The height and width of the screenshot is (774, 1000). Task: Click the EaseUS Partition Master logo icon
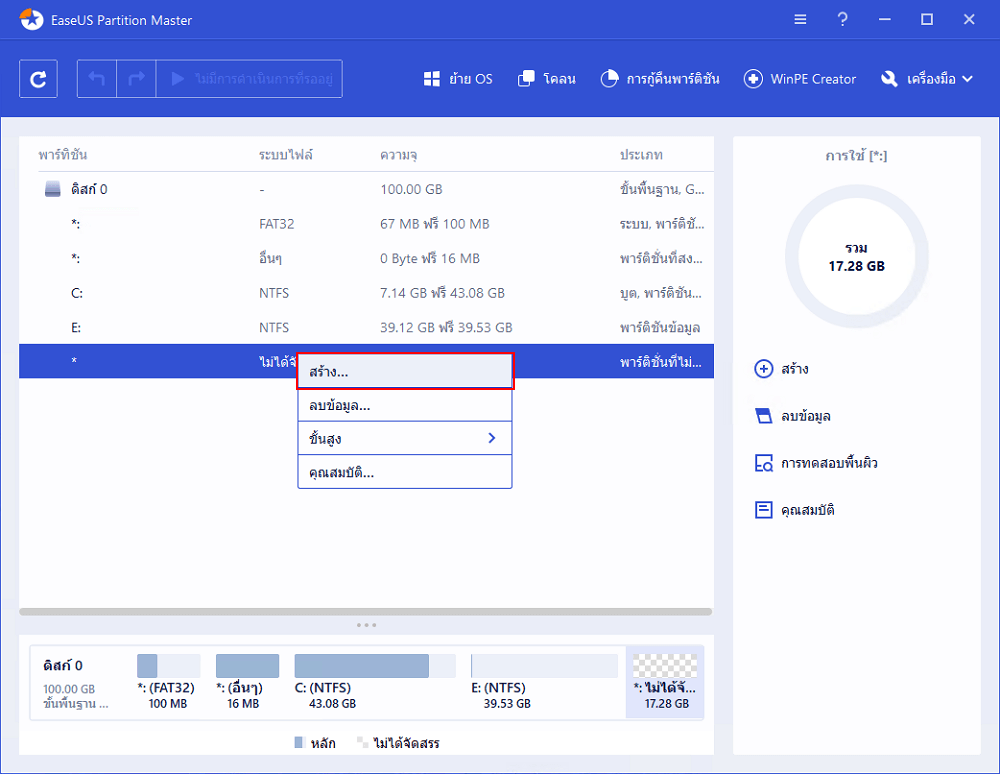point(31,20)
